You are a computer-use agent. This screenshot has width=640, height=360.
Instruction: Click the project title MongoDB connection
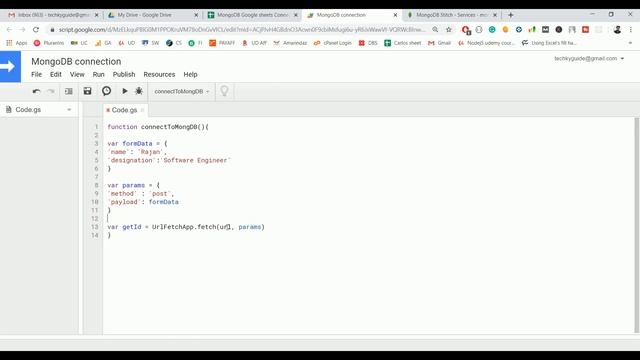(x=76, y=62)
